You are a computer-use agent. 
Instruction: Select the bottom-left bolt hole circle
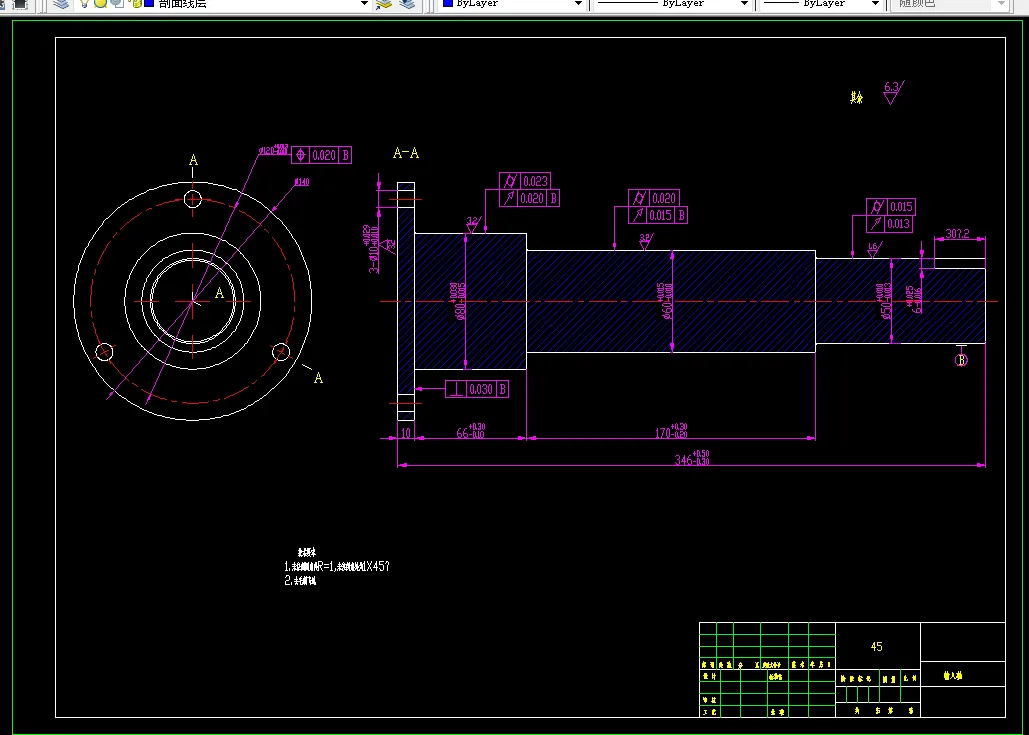tap(104, 352)
